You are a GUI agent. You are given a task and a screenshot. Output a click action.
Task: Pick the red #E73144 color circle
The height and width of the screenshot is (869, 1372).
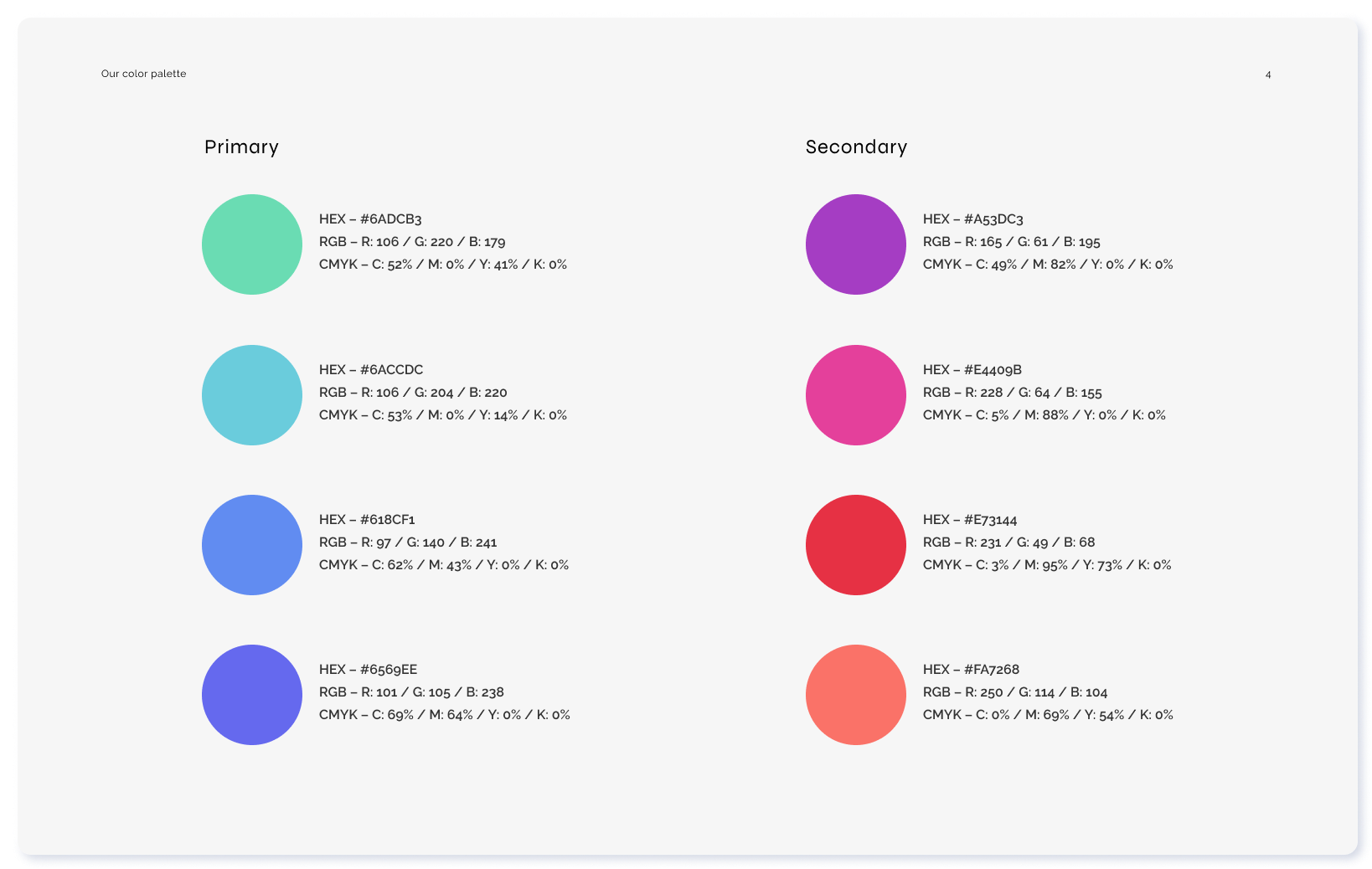tap(856, 545)
